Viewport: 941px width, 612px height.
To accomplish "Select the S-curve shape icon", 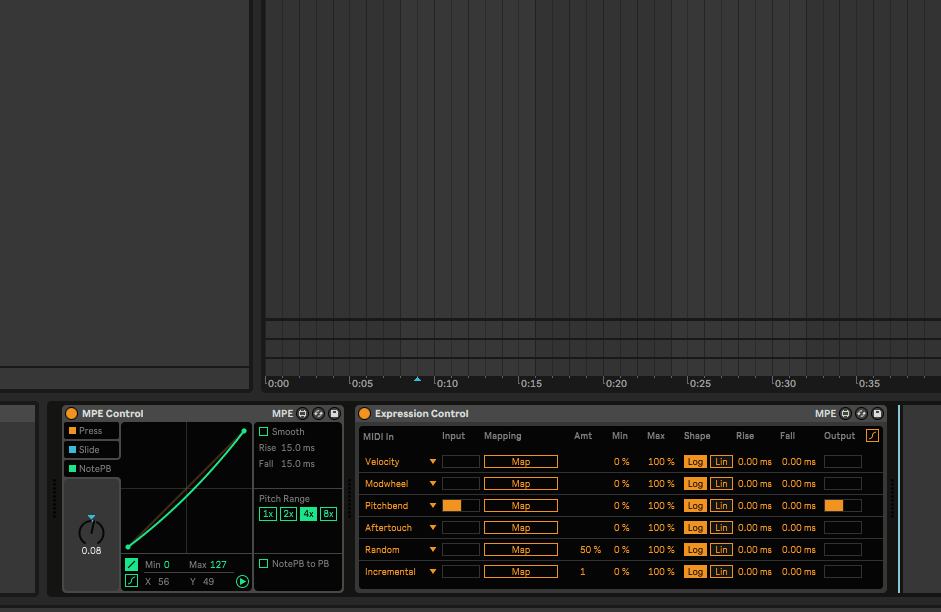I will pyautogui.click(x=132, y=581).
